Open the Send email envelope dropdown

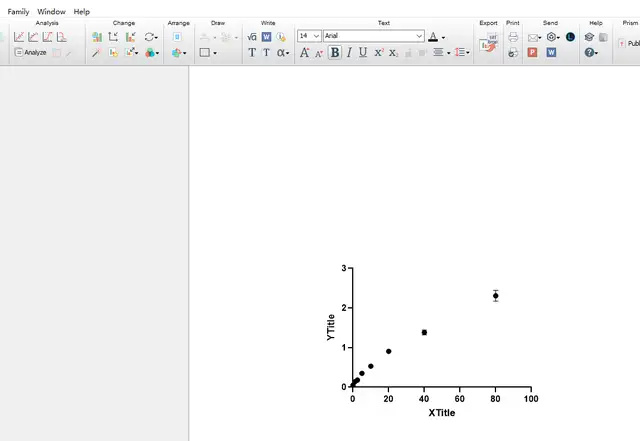(534, 38)
